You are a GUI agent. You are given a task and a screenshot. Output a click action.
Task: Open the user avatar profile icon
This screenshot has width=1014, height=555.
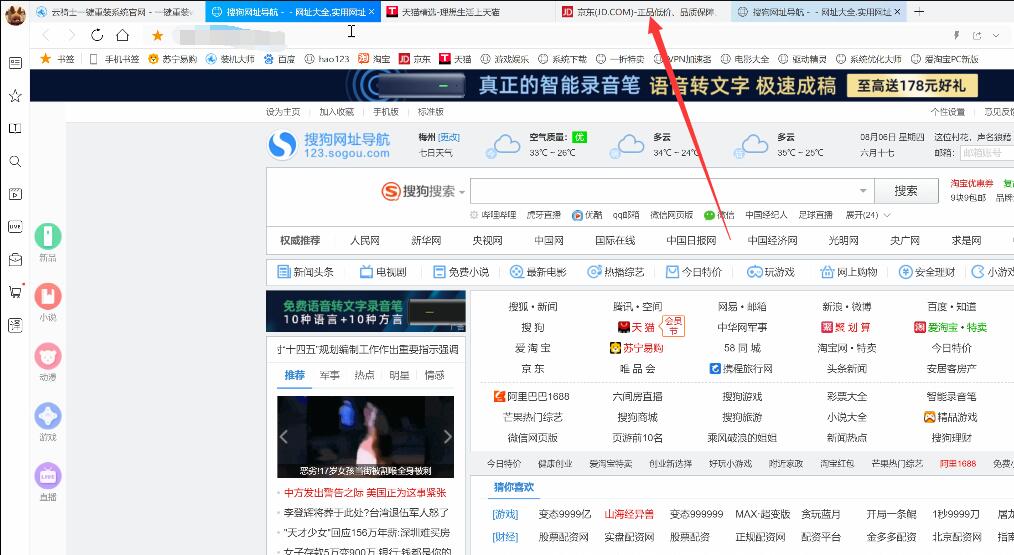click(15, 14)
